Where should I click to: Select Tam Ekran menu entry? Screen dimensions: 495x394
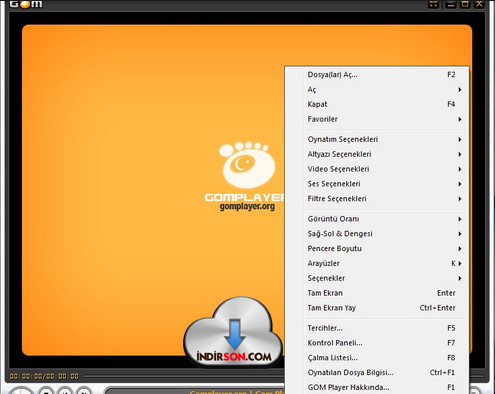coord(377,293)
